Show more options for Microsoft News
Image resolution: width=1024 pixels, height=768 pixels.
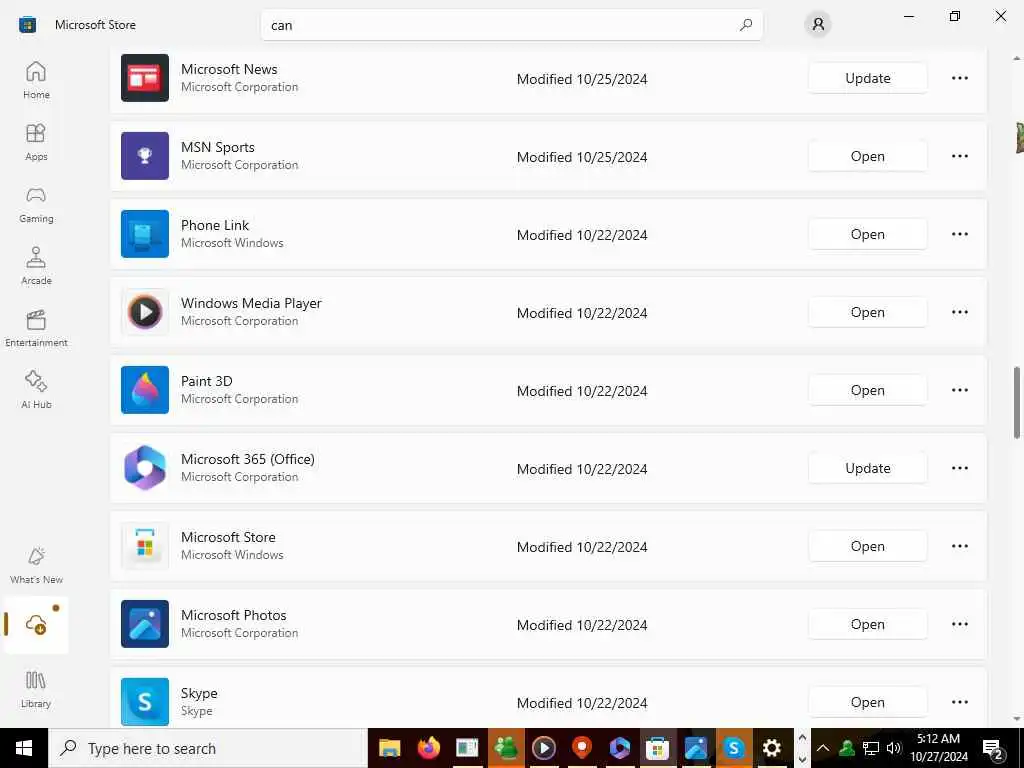[x=959, y=78]
